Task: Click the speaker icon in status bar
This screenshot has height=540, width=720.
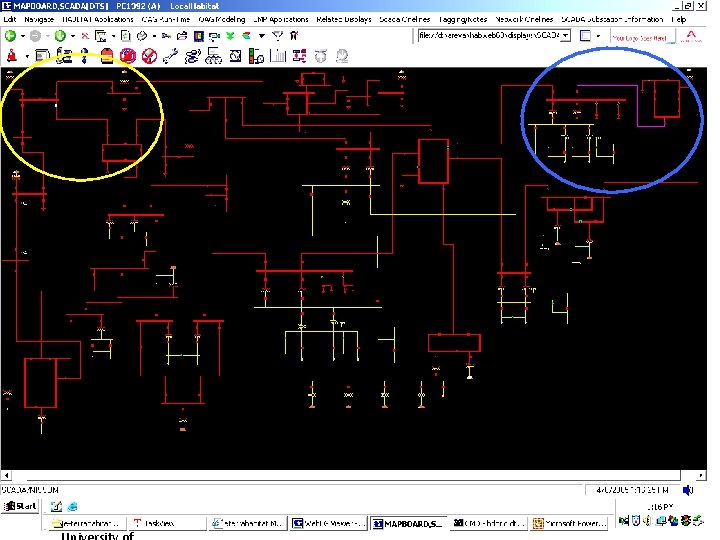Action: point(687,490)
